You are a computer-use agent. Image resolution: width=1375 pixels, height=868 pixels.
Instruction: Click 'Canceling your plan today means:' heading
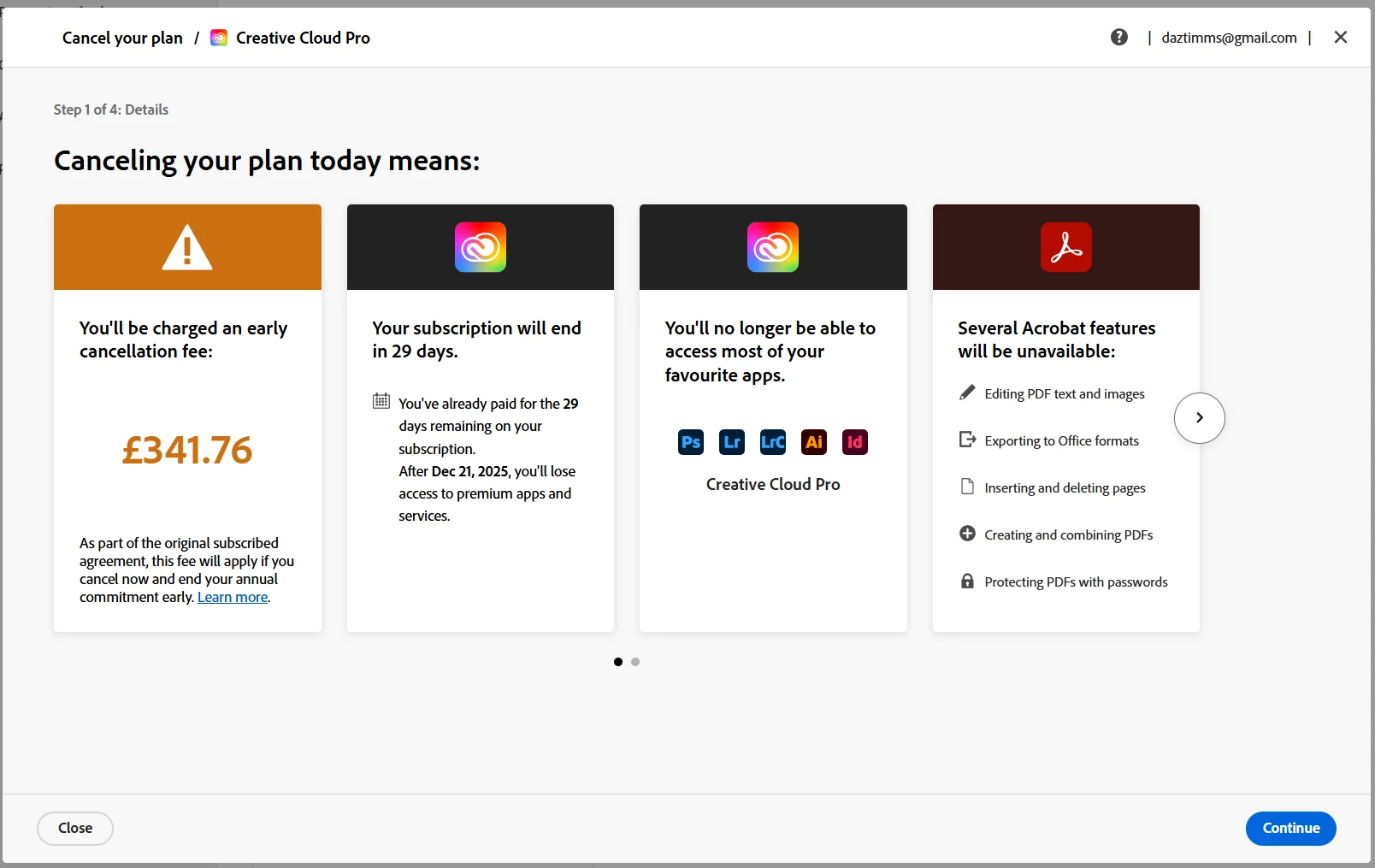tap(267, 161)
